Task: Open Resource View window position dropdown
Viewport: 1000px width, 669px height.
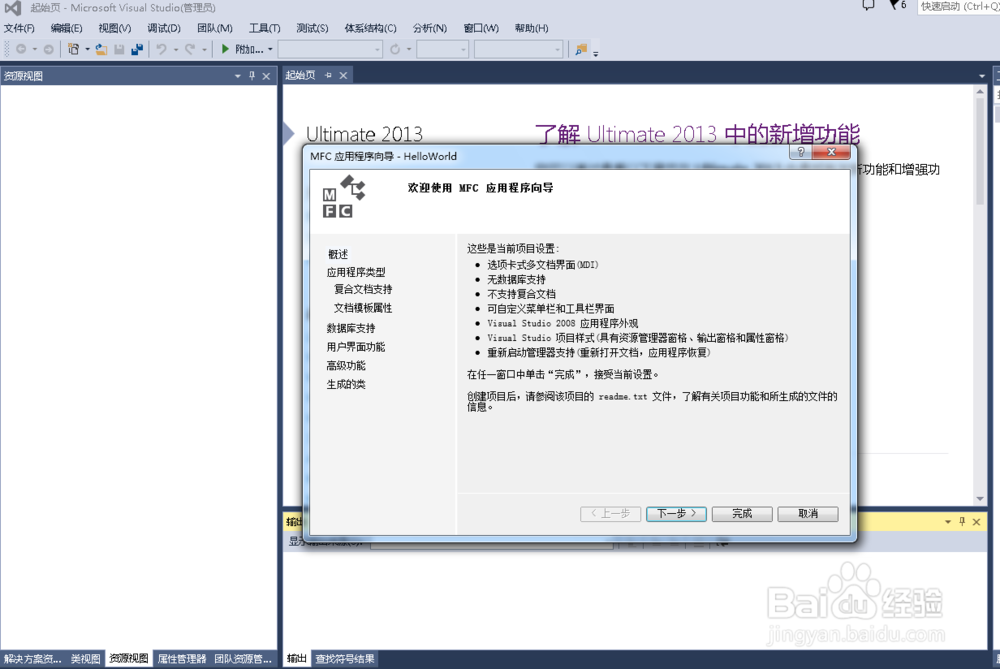Action: (x=238, y=76)
